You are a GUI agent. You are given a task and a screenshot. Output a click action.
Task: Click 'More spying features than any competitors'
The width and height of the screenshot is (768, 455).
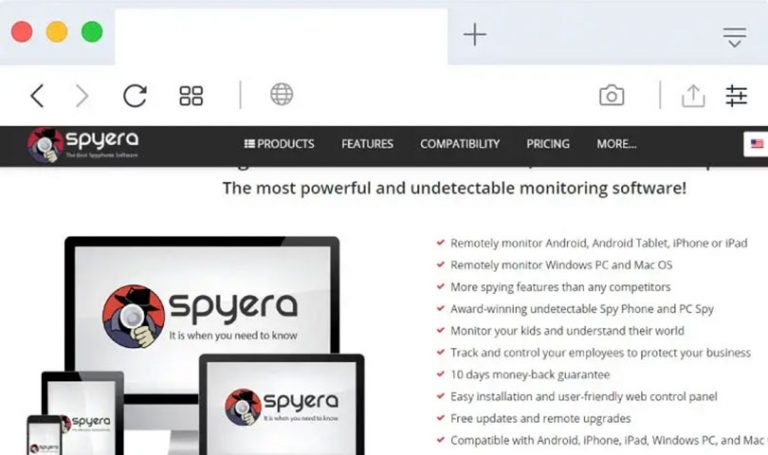pyautogui.click(x=560, y=287)
